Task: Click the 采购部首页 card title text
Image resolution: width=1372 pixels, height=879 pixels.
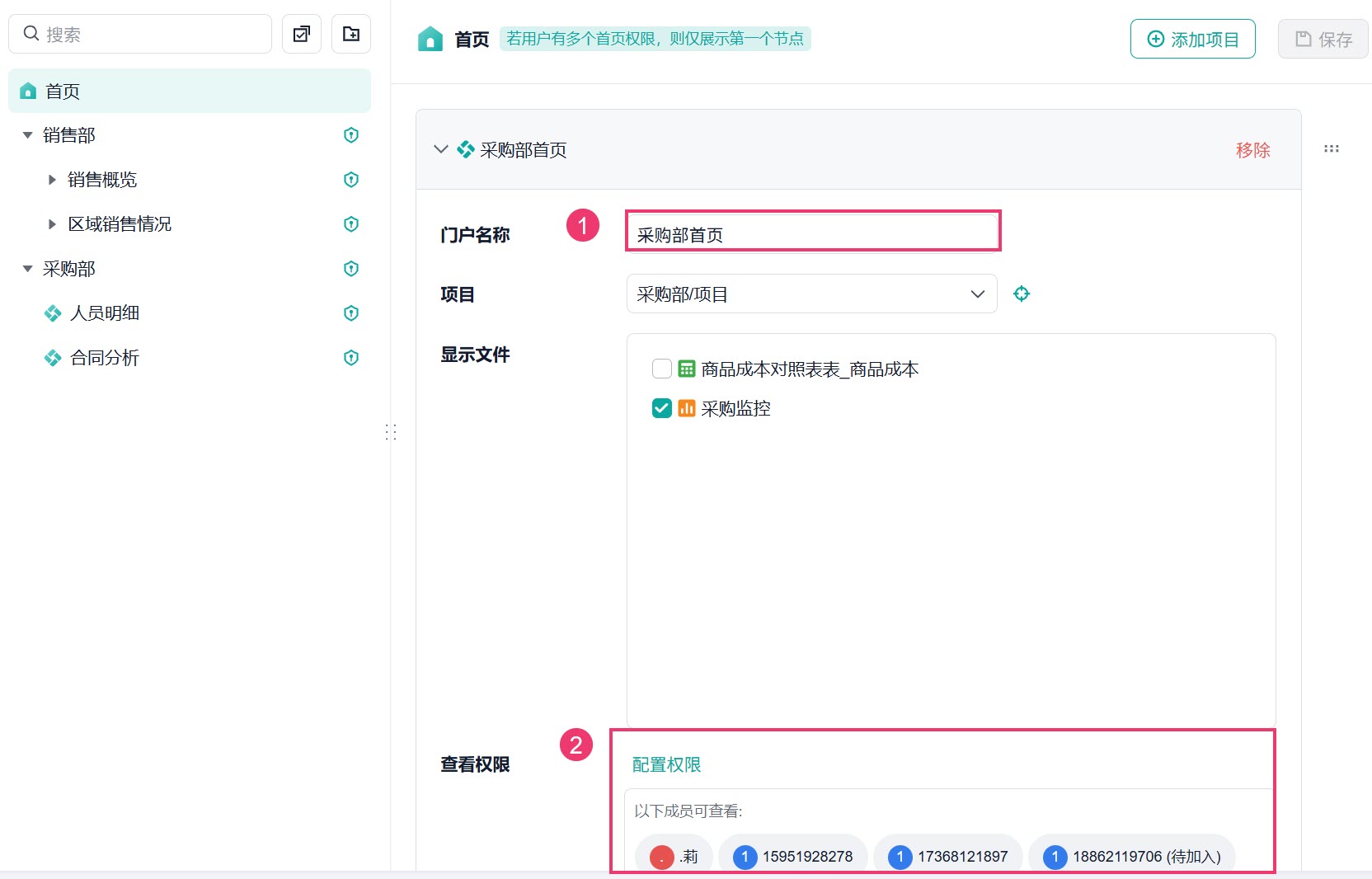Action: [524, 149]
